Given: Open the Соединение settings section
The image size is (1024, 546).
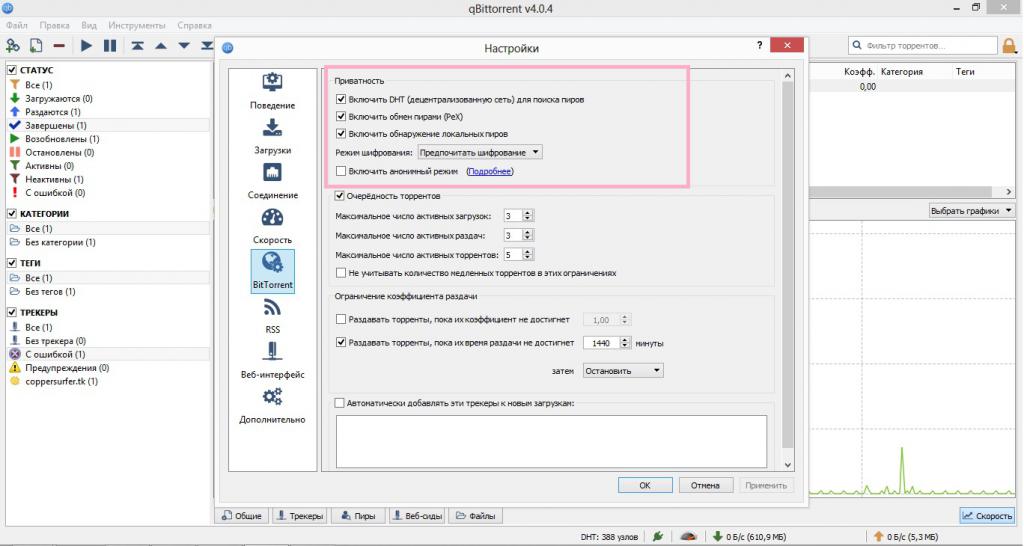Looking at the screenshot, I should pyautogui.click(x=272, y=181).
